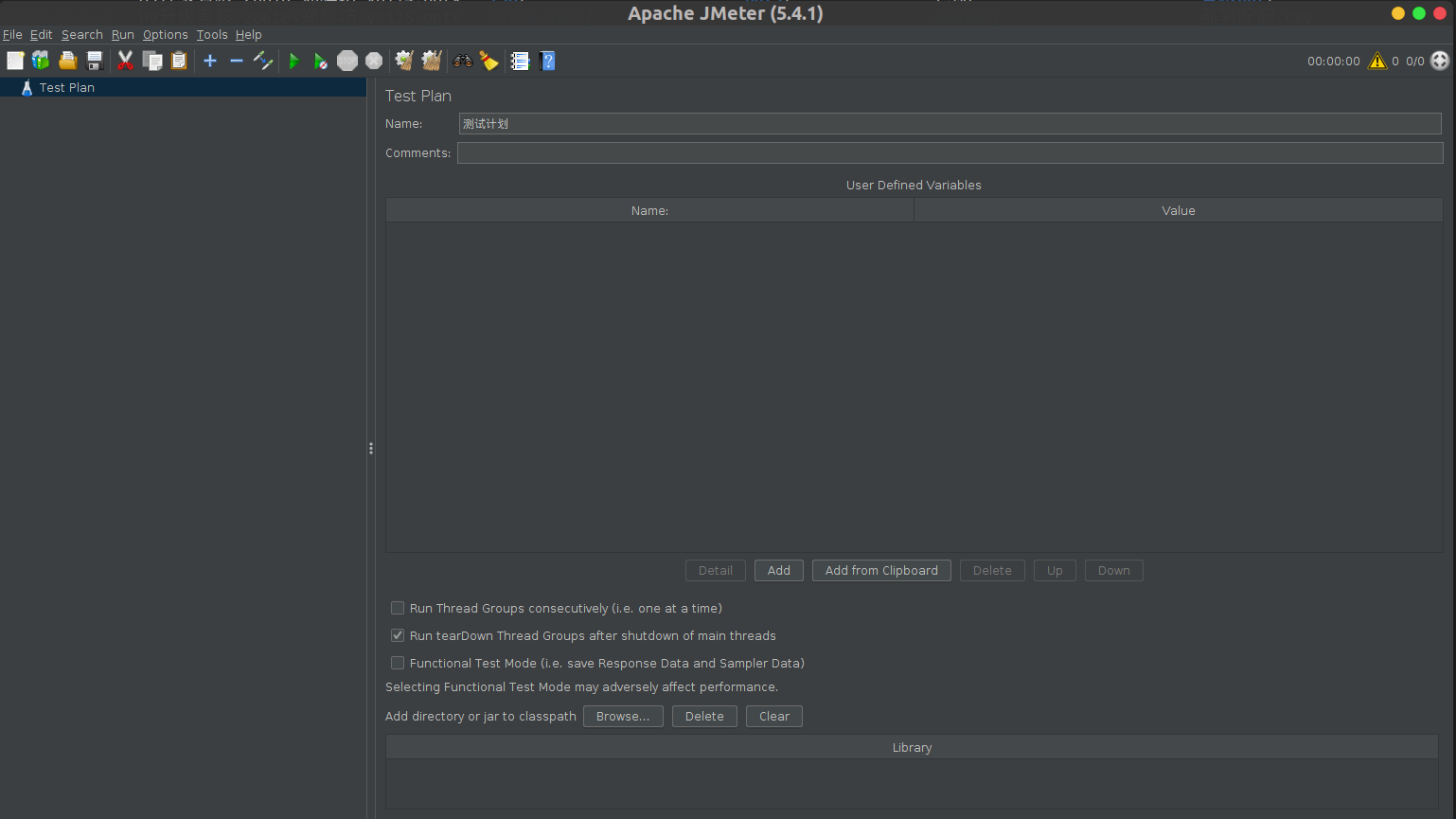This screenshot has height=819, width=1456.
Task: Click the Down button
Action: [1114, 570]
